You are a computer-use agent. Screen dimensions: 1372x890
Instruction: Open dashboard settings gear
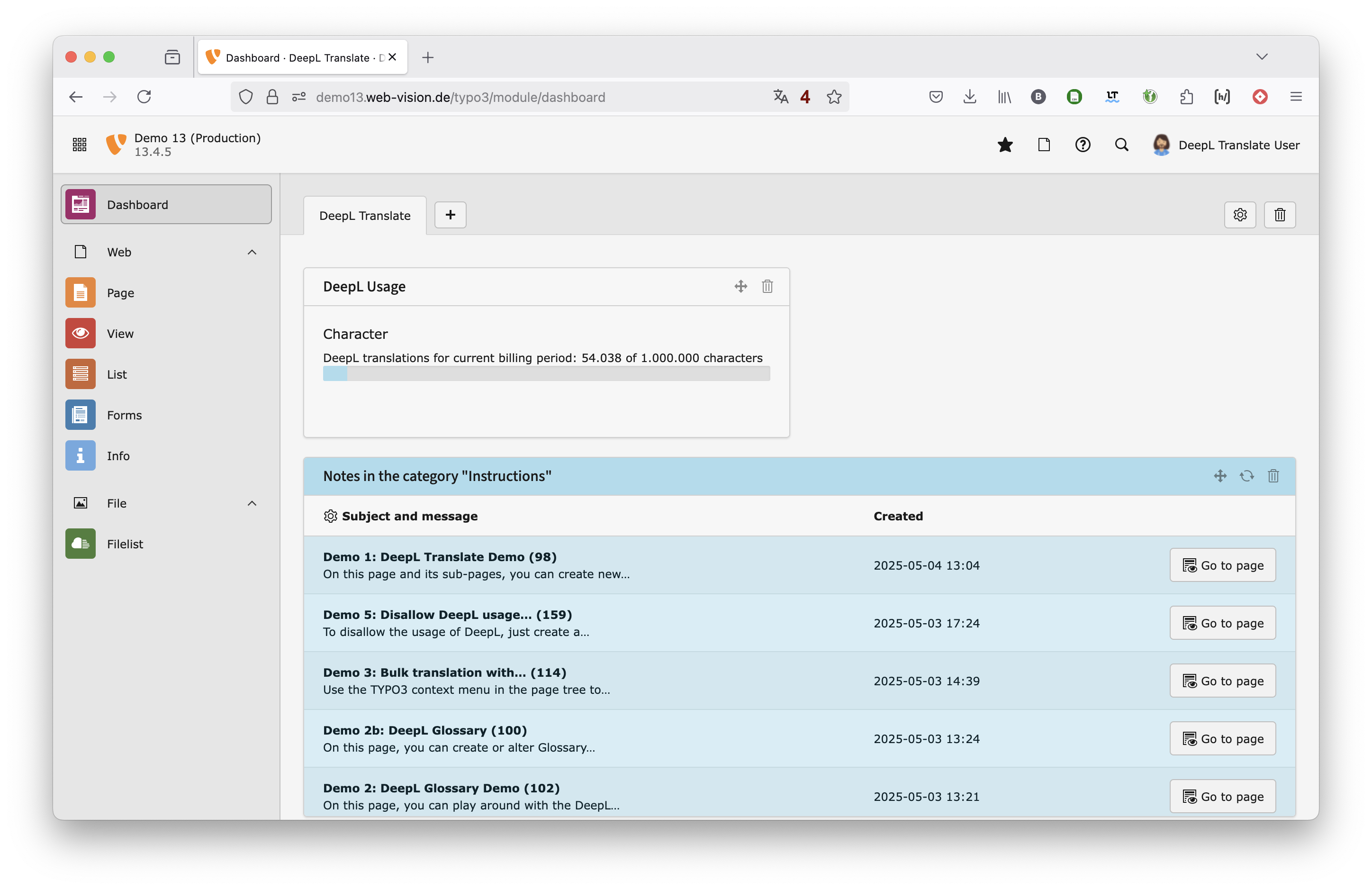pos(1240,215)
